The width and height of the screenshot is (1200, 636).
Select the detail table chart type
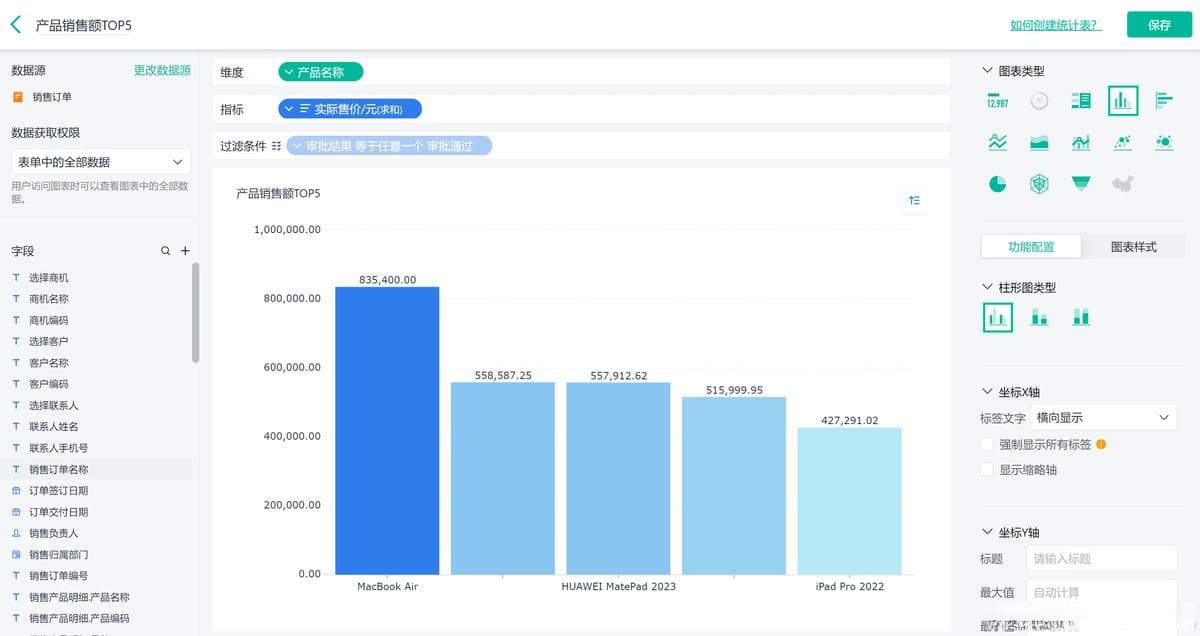(x=1081, y=100)
